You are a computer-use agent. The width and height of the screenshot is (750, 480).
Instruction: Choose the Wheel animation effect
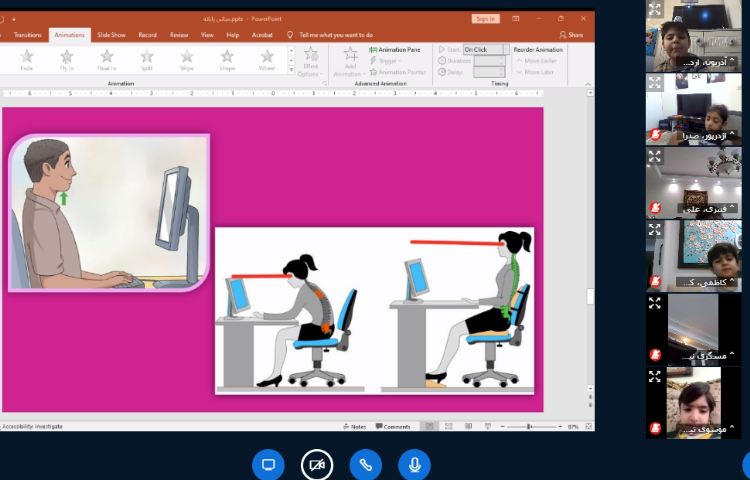click(x=267, y=58)
